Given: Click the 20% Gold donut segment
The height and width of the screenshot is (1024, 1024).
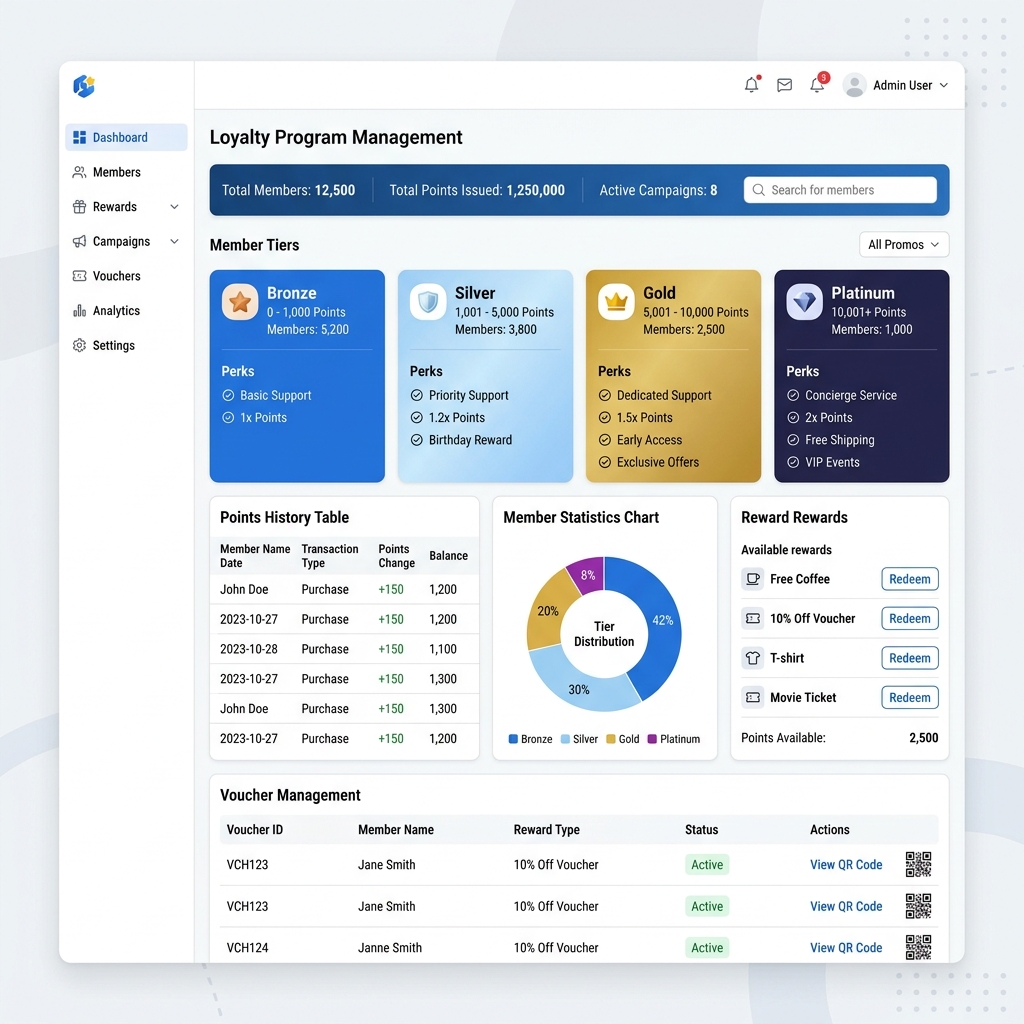Looking at the screenshot, I should click(x=548, y=611).
